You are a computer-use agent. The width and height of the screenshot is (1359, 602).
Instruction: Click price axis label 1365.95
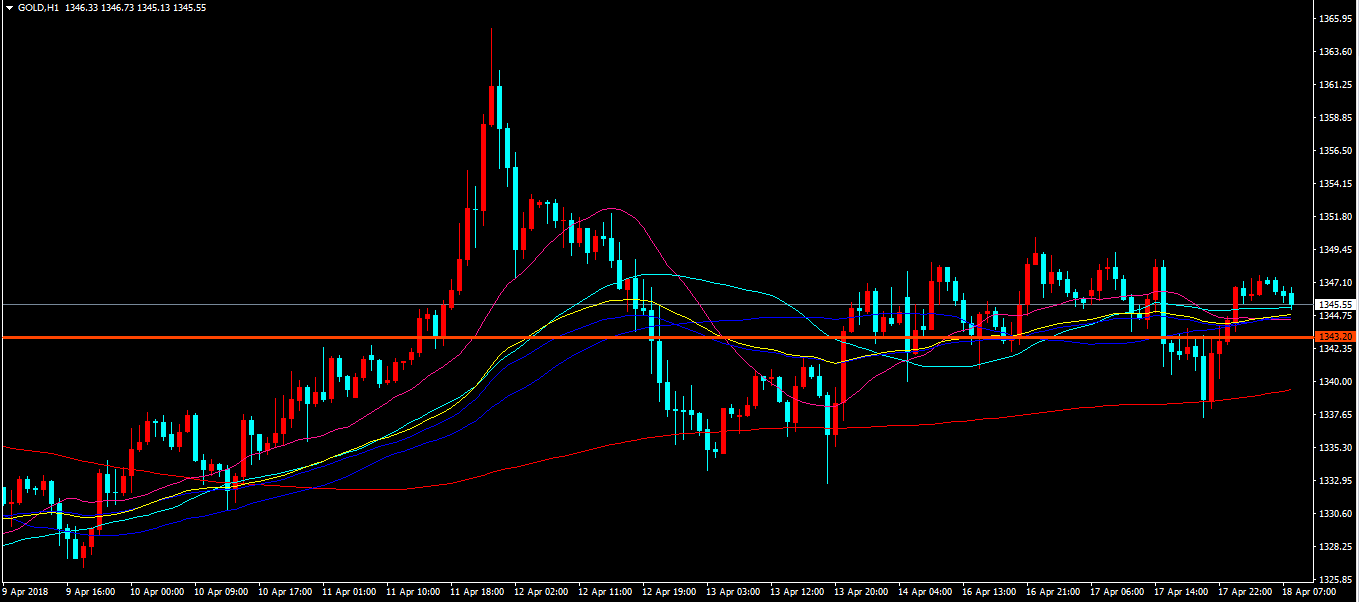tap(1336, 19)
